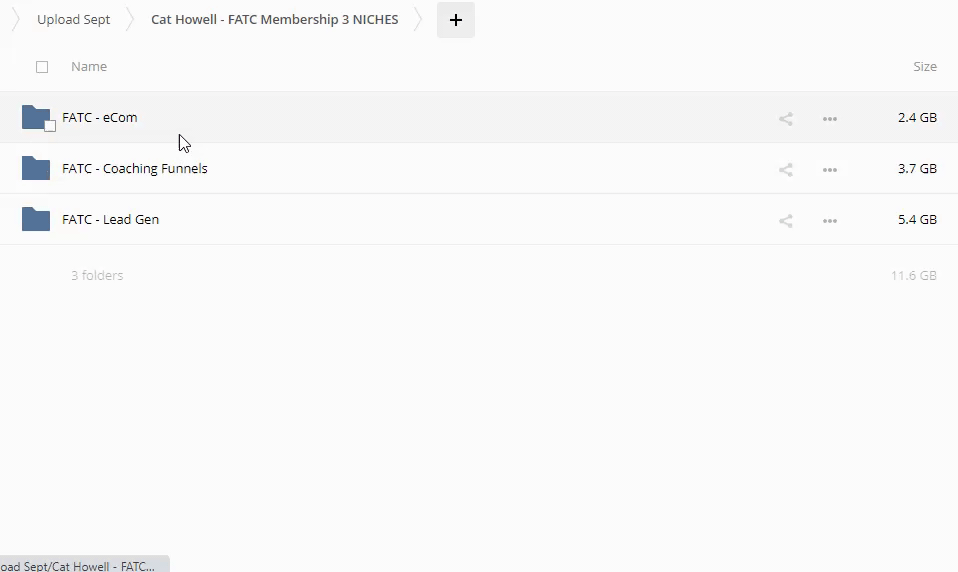Viewport: 958px width, 572px height.
Task: Share the FATC - Lead Gen folder
Action: (x=786, y=221)
